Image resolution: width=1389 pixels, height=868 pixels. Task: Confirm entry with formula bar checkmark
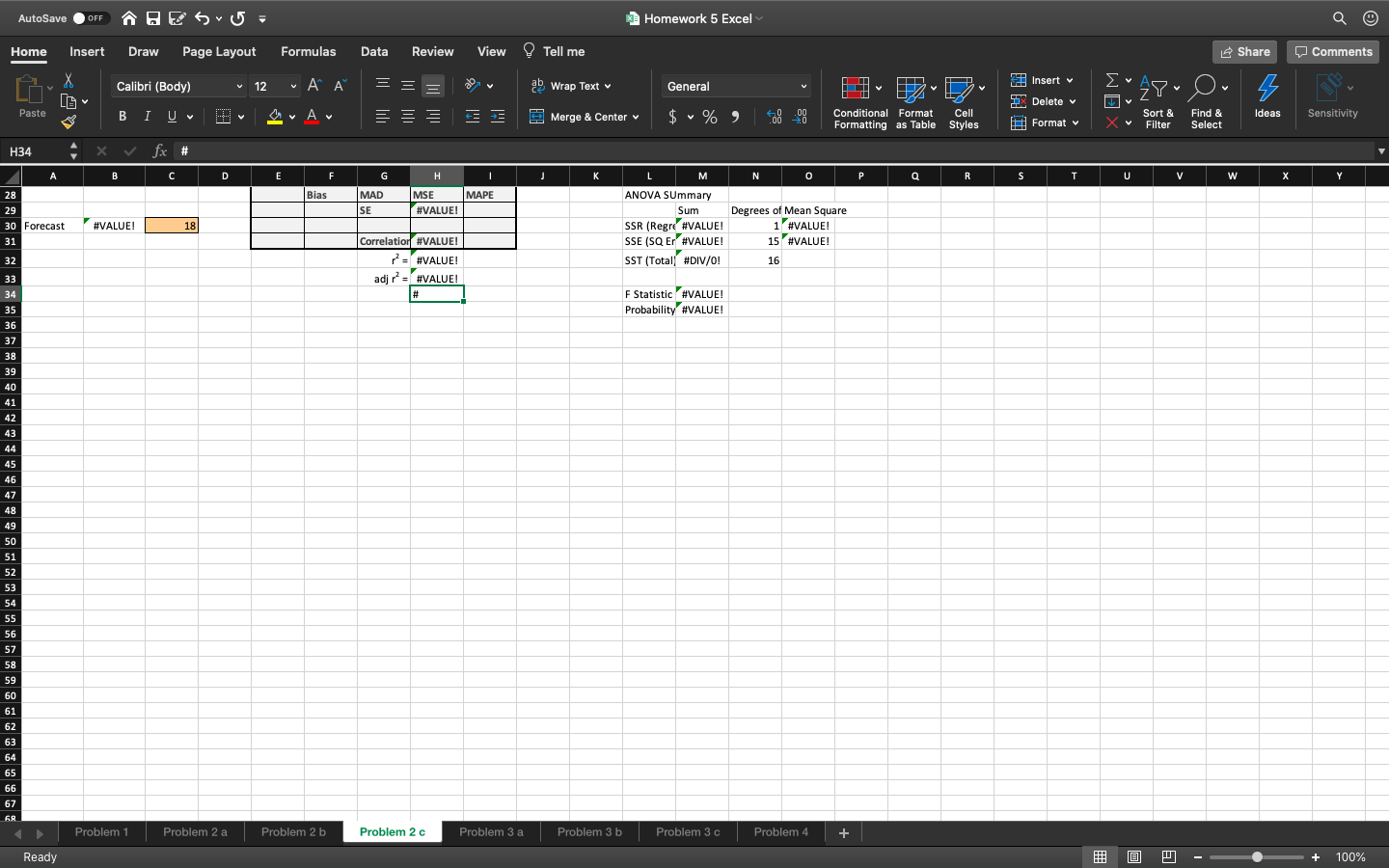click(x=130, y=151)
